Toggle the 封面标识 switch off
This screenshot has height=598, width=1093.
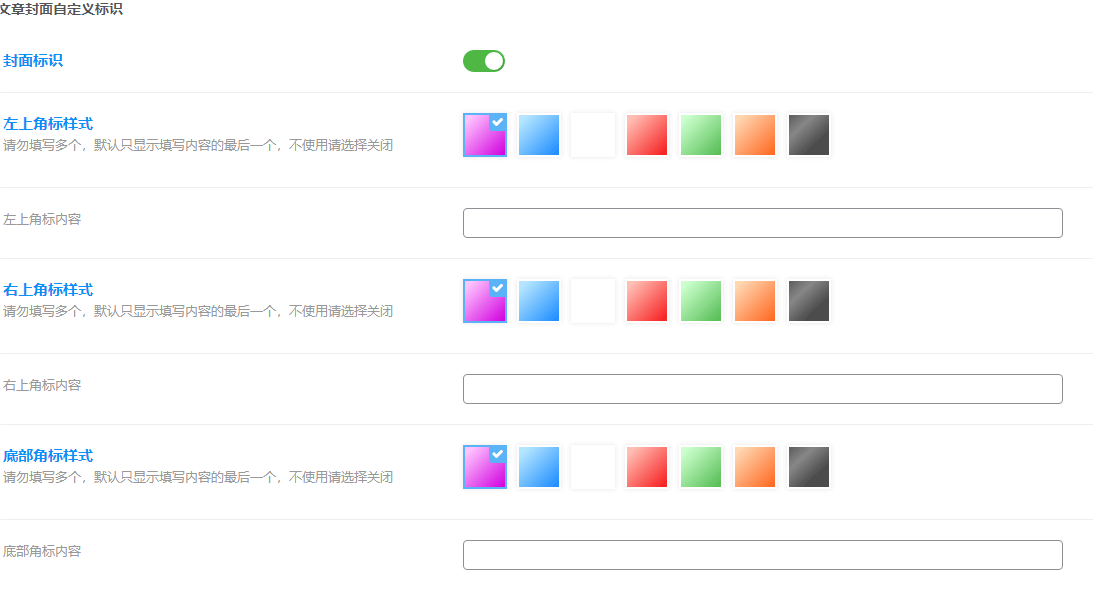click(484, 61)
